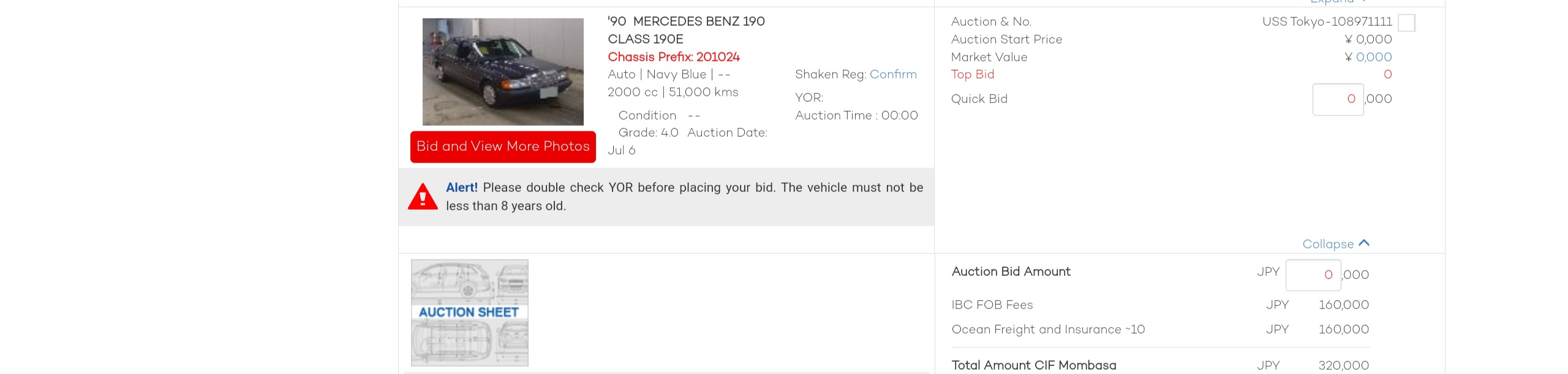The width and height of the screenshot is (1568, 374).
Task: Click the Top Bid value 0
Action: click(x=1388, y=74)
